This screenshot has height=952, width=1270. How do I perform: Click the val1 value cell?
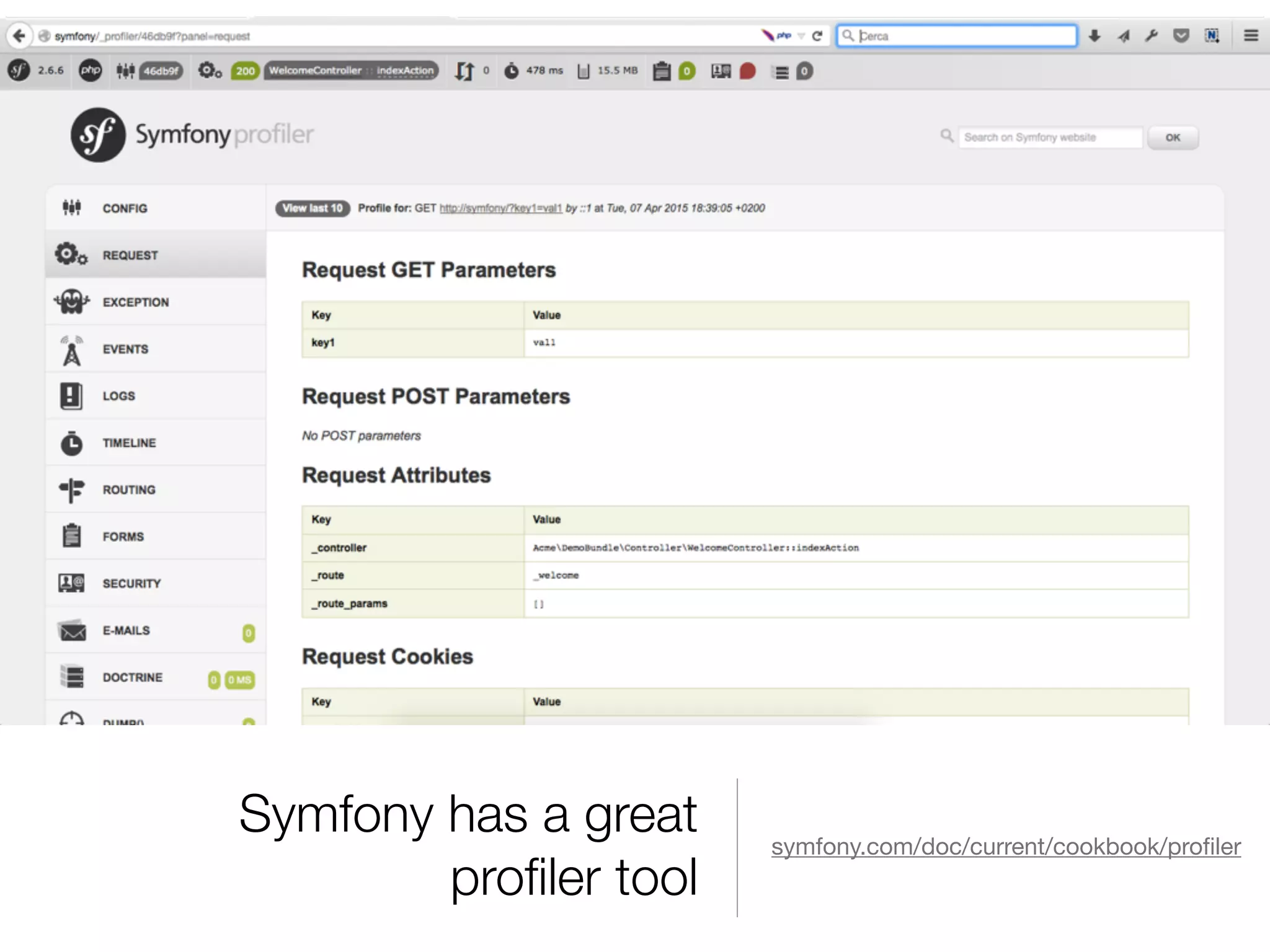856,343
